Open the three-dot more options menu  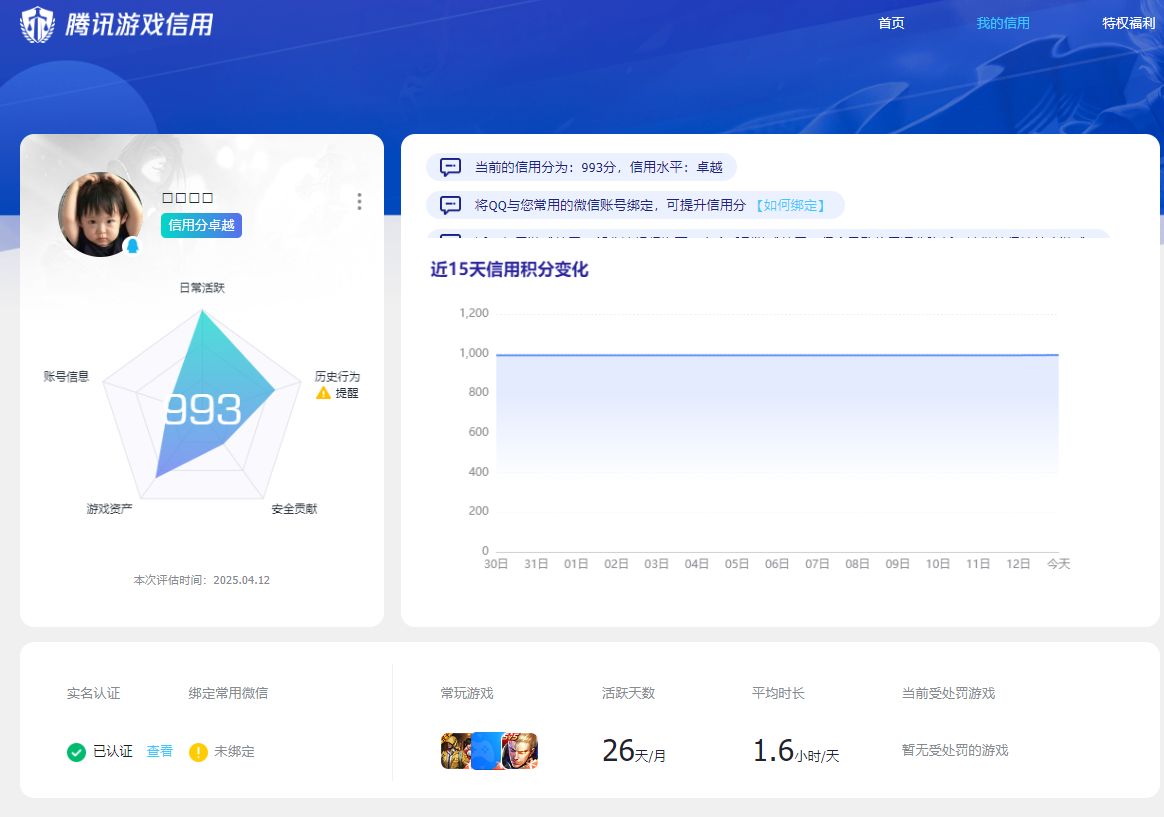click(359, 201)
